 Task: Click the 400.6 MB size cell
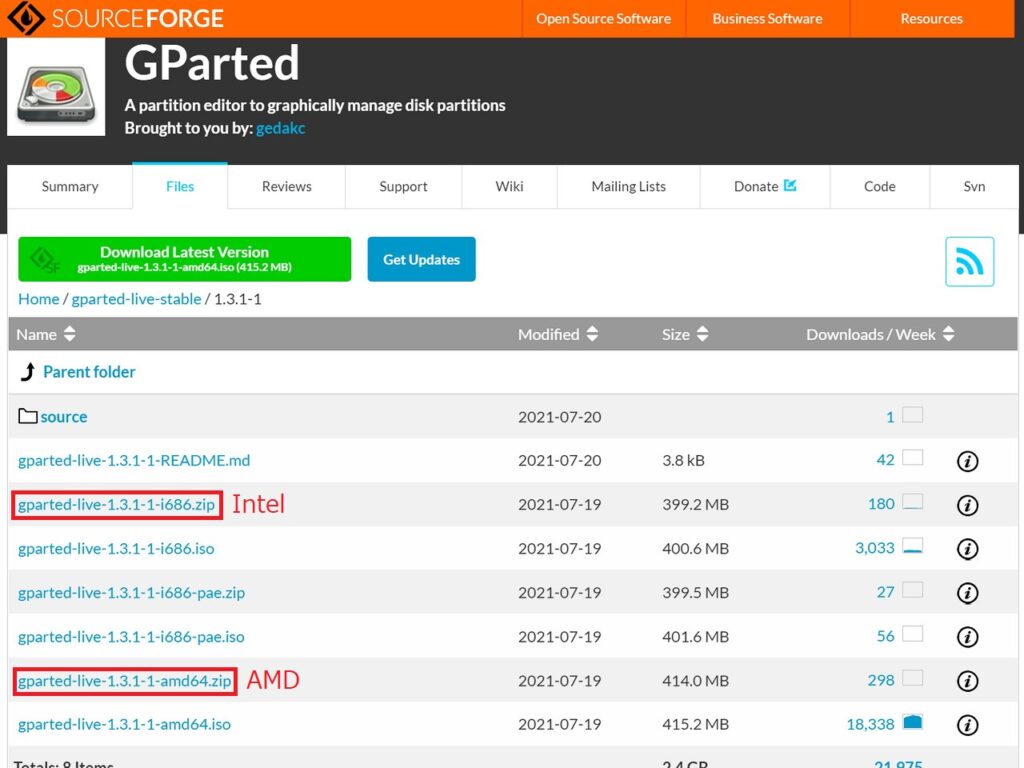(x=696, y=549)
